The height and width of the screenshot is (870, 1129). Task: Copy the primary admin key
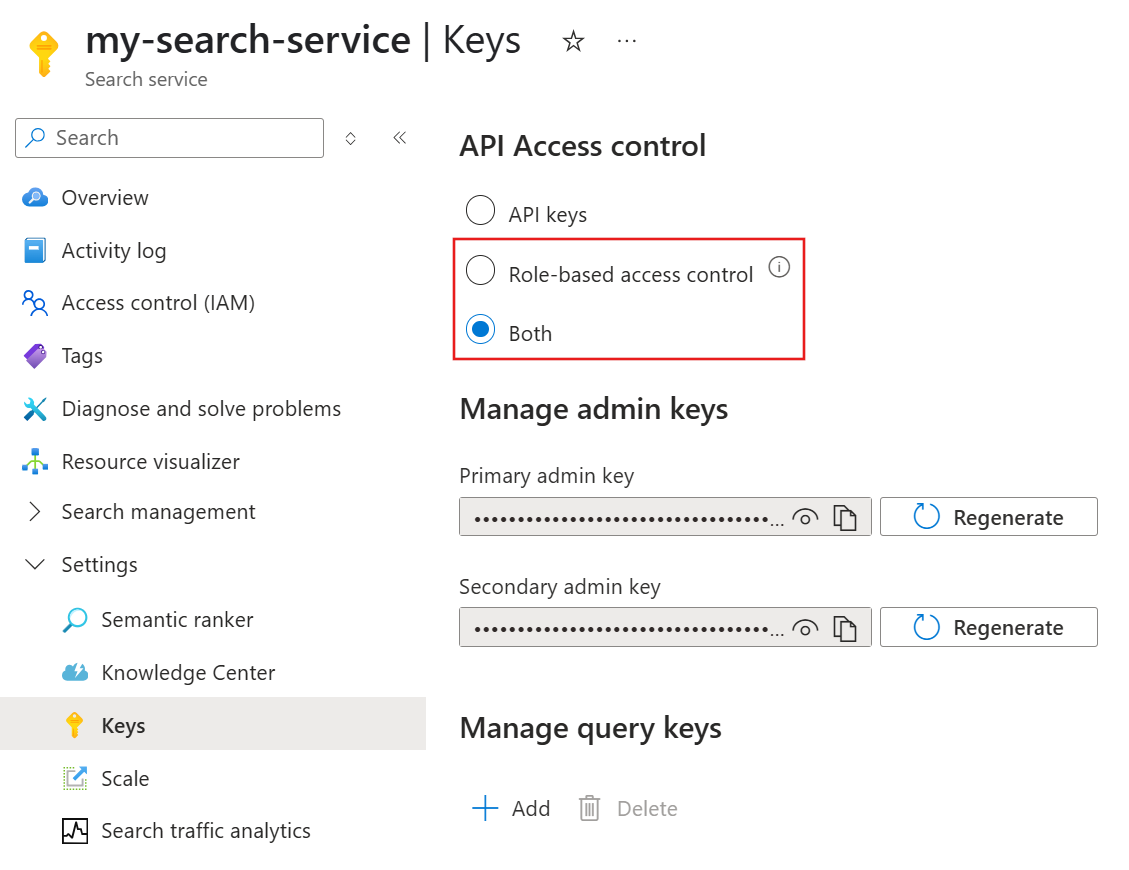[845, 517]
